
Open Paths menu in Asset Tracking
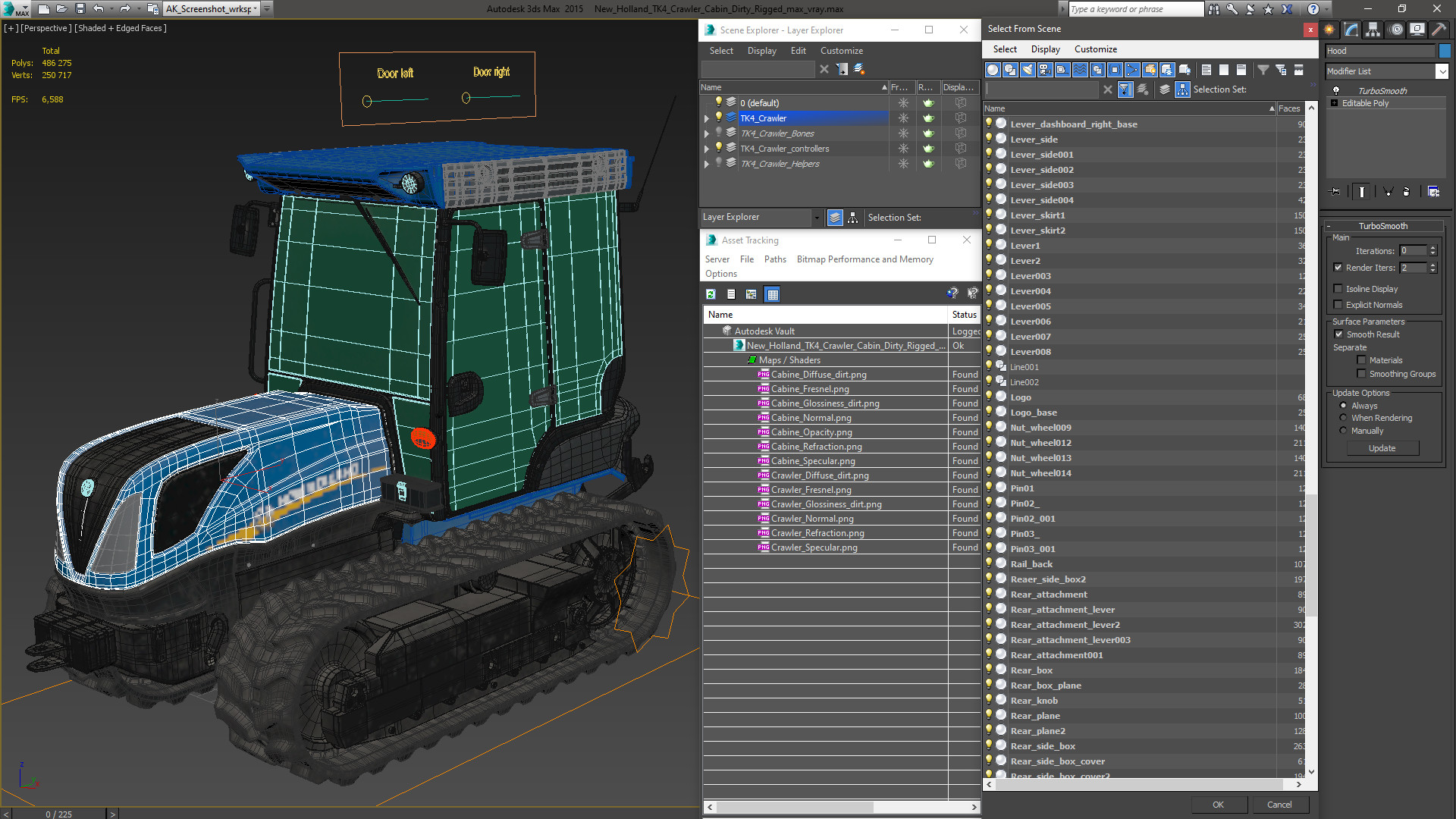tap(775, 259)
